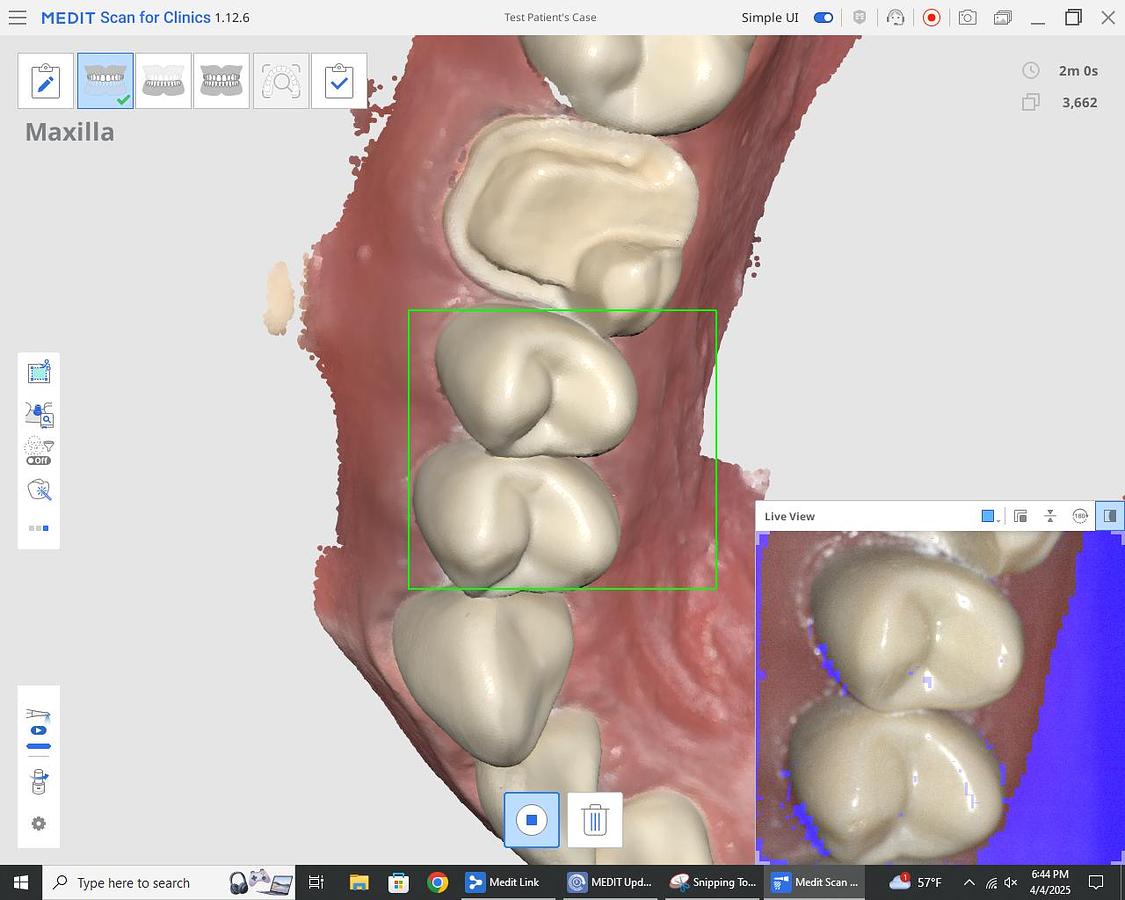Open the scan data review tool
1125x900 pixels.
coord(39,413)
